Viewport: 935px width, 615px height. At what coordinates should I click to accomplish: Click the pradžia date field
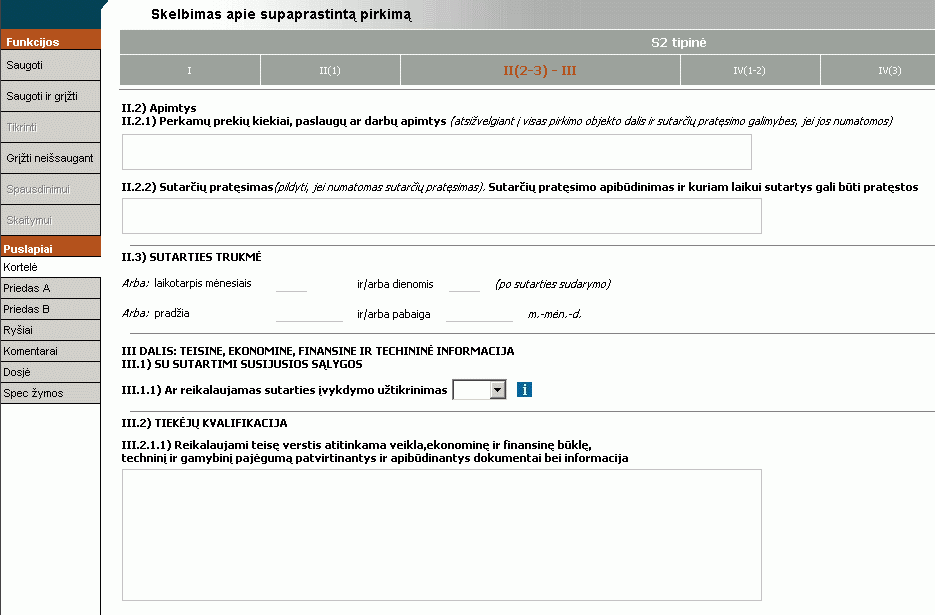(x=309, y=314)
